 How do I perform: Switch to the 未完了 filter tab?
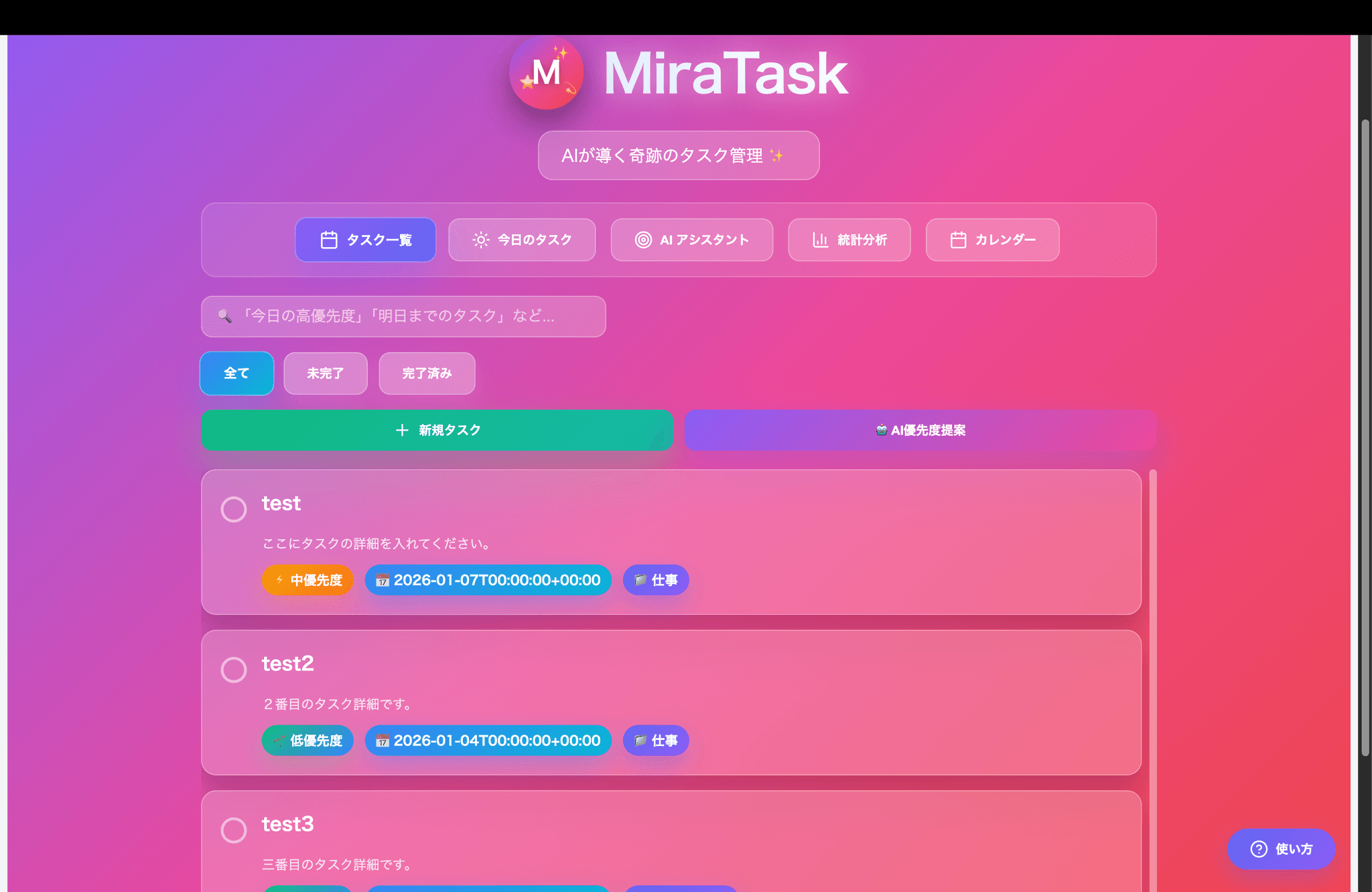[x=325, y=374]
